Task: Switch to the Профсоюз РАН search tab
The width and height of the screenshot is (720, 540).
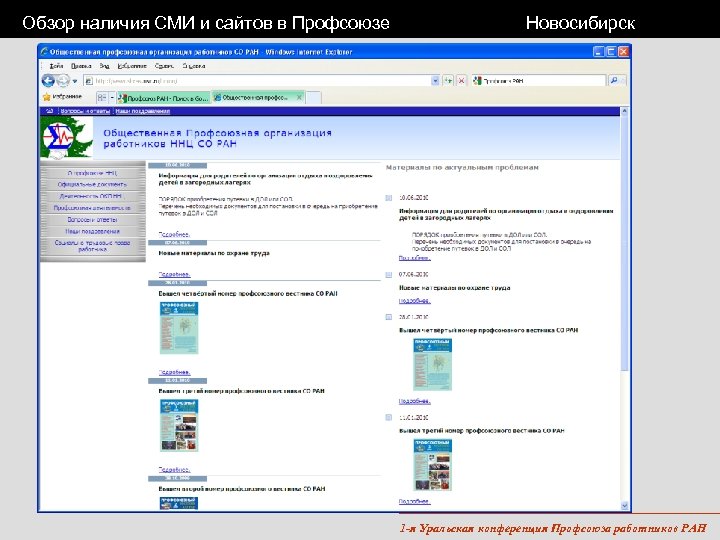Action: 163,98
